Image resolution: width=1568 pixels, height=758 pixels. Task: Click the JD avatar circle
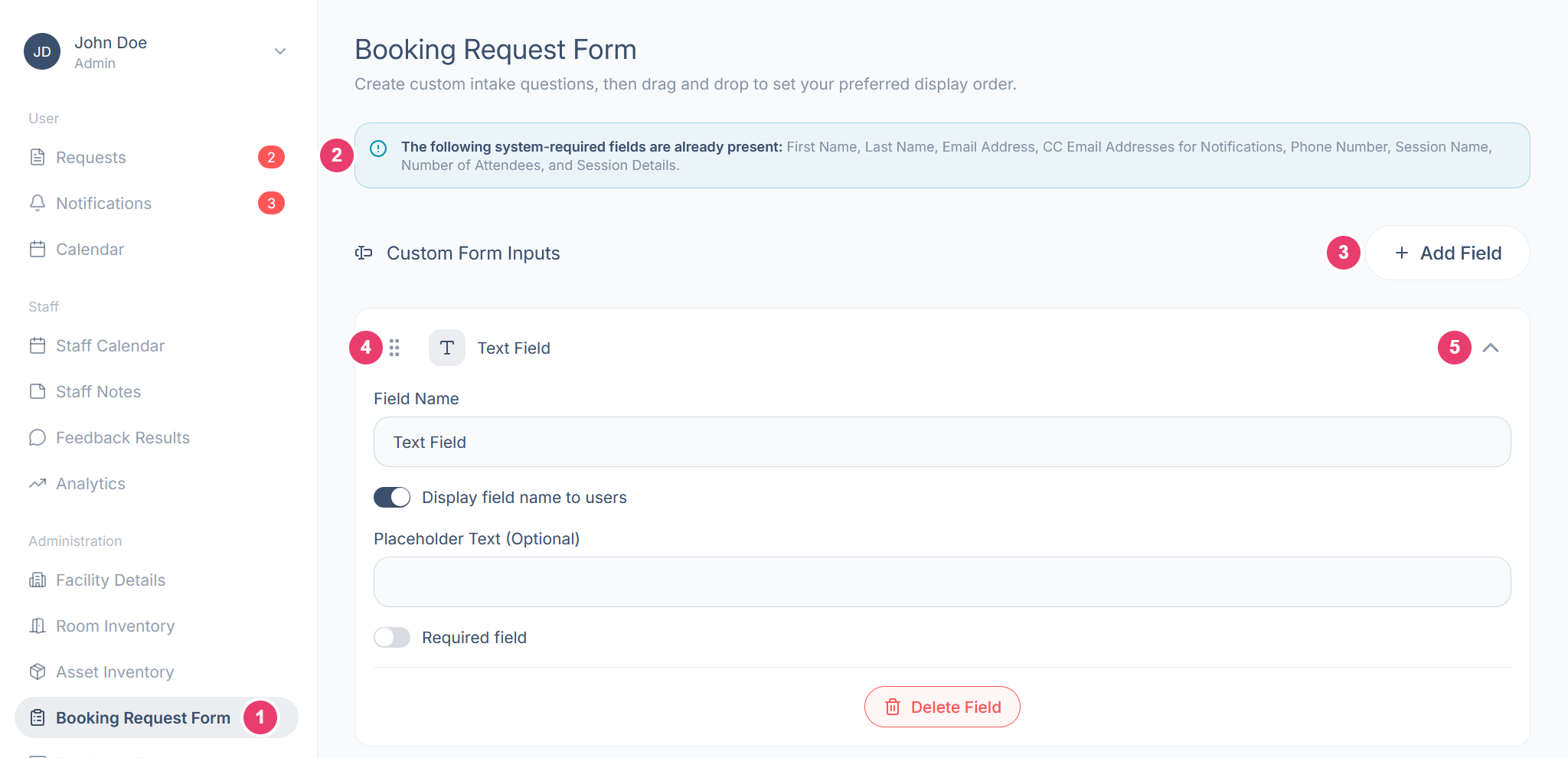(42, 51)
